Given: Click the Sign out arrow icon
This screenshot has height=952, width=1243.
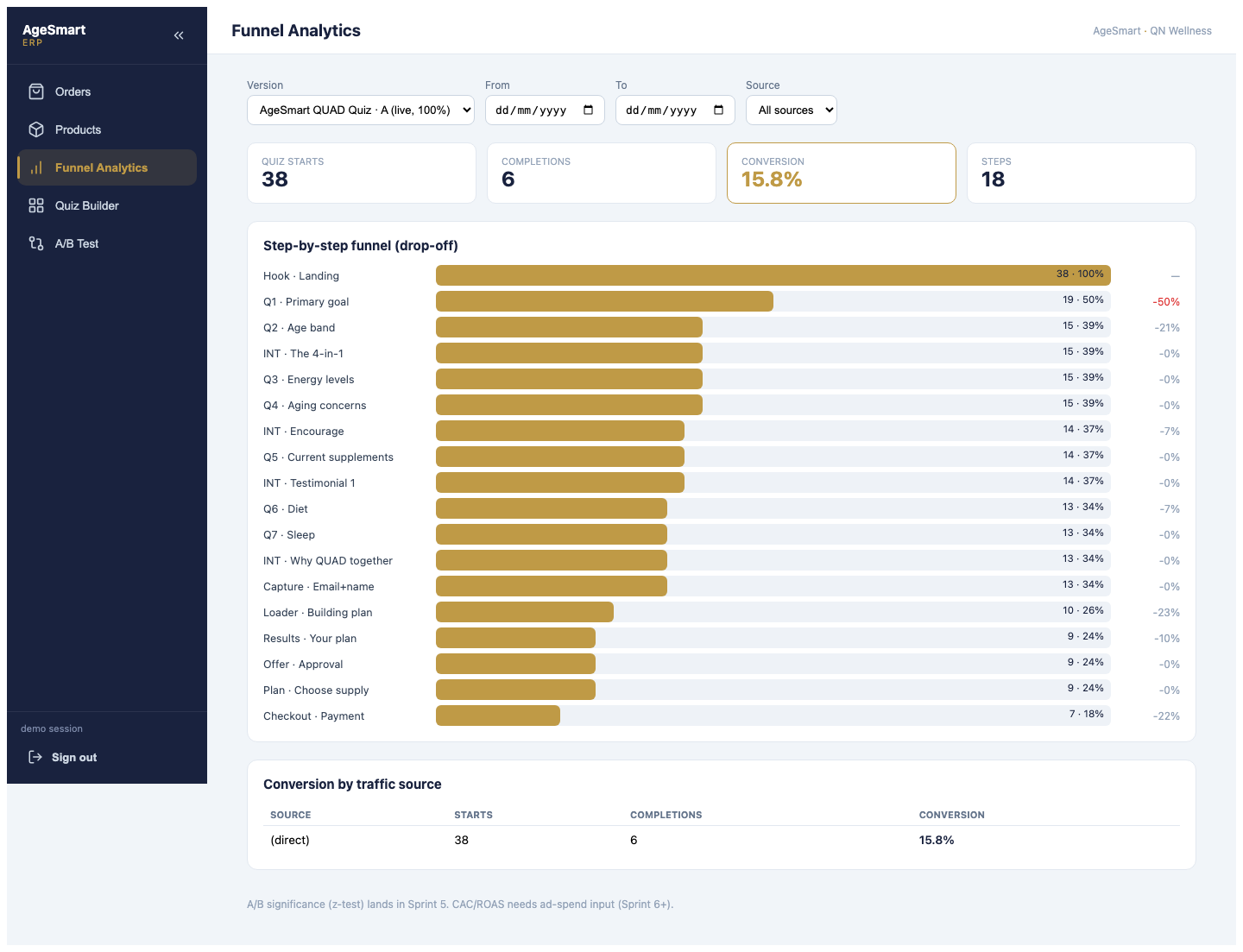Looking at the screenshot, I should [35, 757].
